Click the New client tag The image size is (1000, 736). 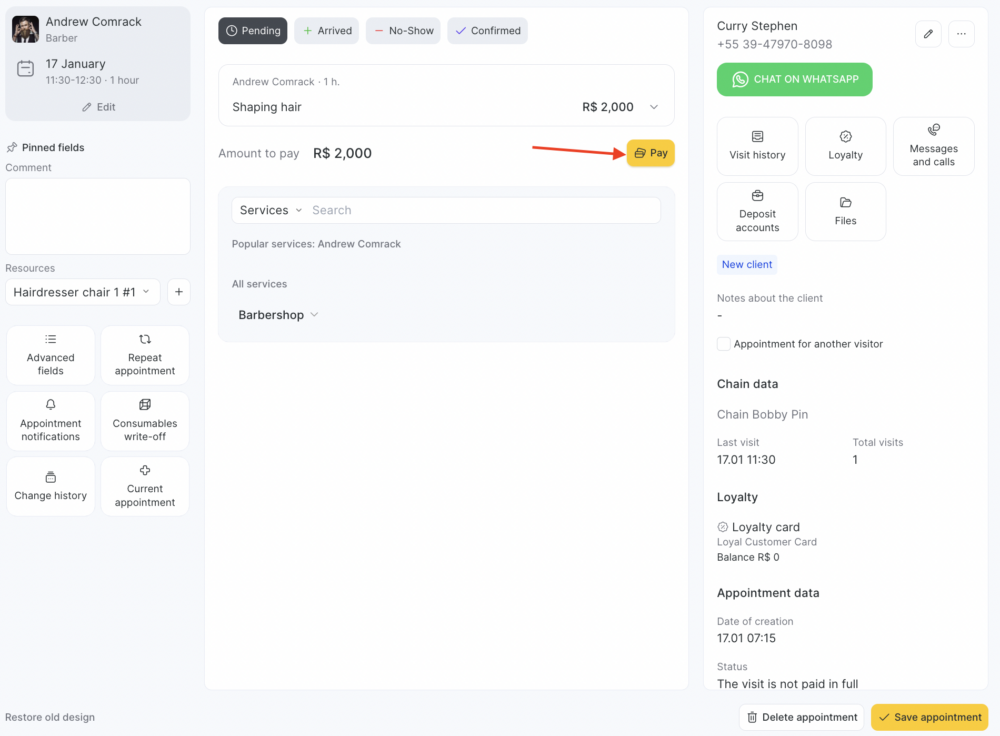point(747,265)
